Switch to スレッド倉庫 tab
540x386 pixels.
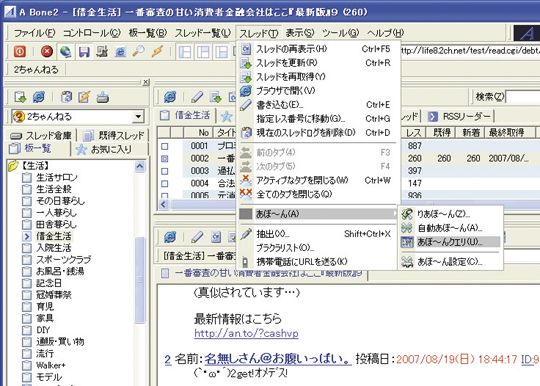tap(41, 135)
